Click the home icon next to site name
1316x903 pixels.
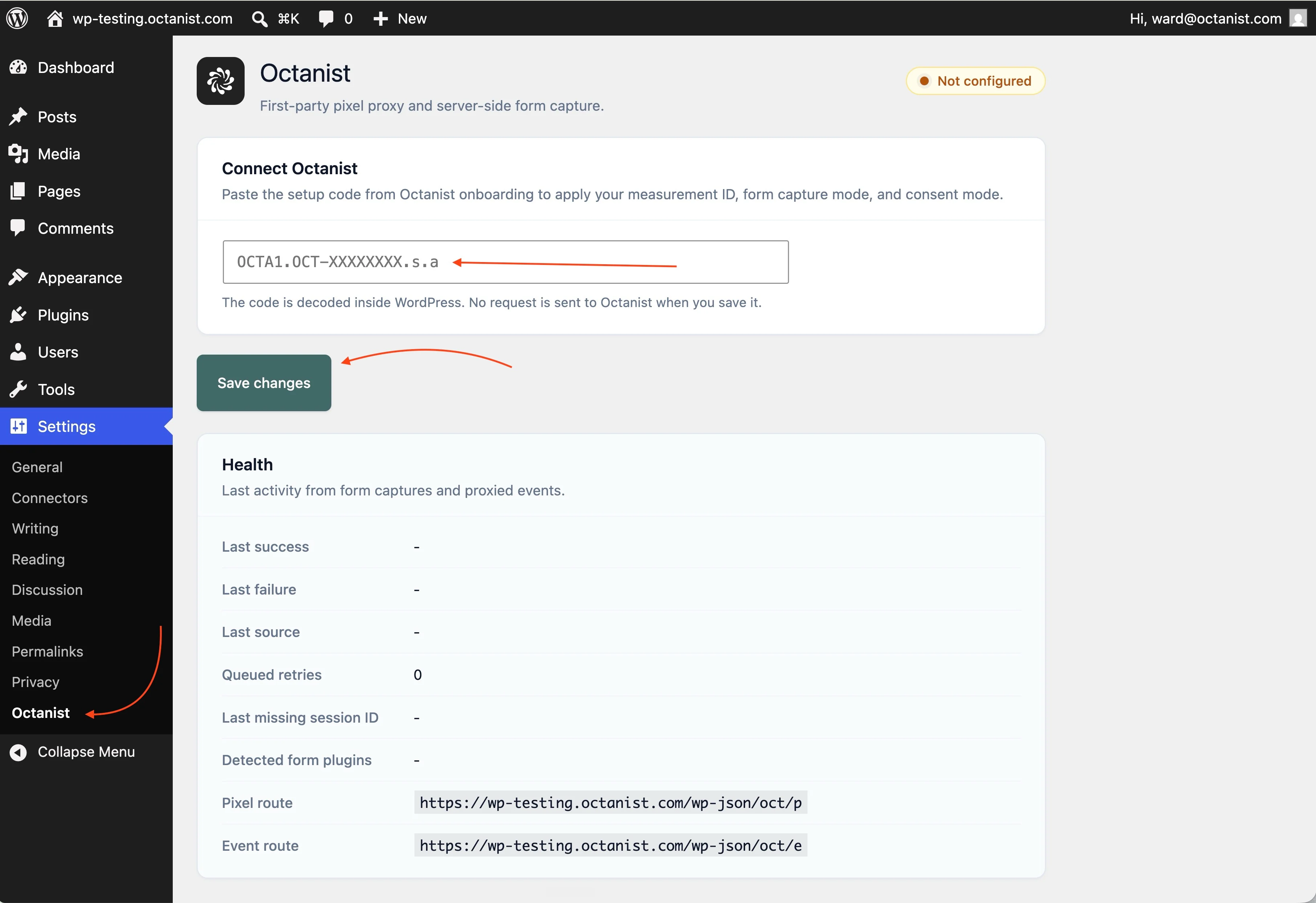(x=55, y=18)
